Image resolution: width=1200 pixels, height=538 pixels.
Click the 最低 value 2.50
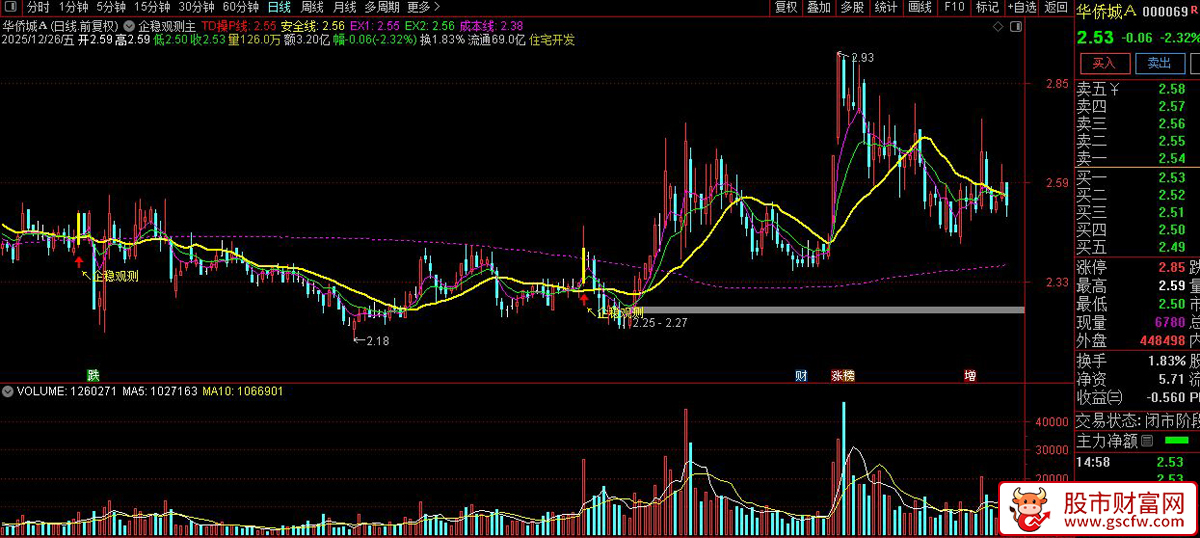[1171, 304]
